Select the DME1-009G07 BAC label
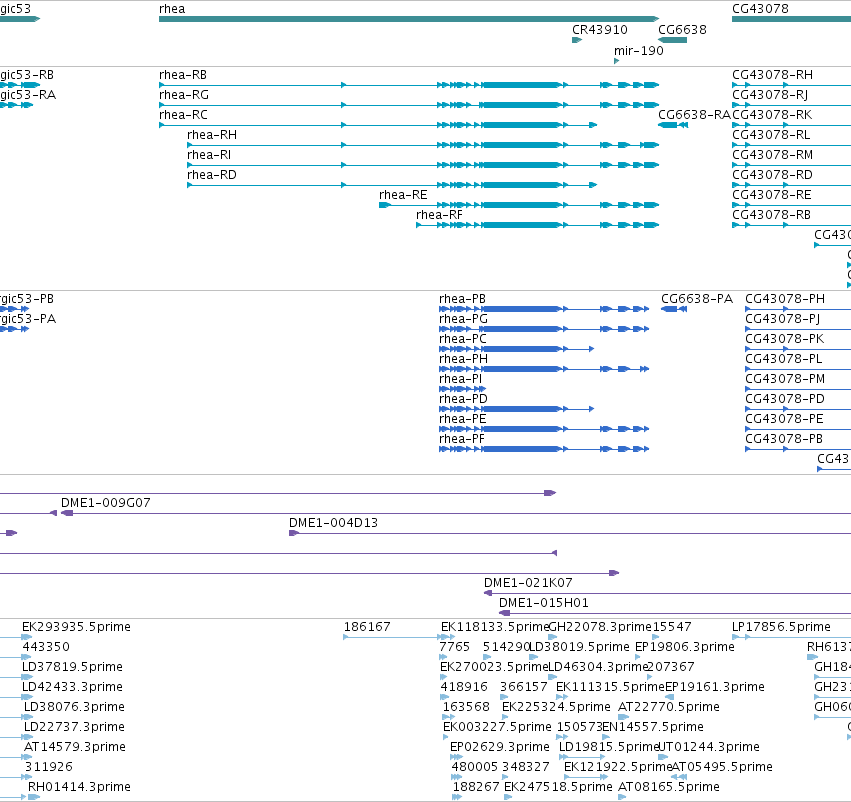 [106, 503]
